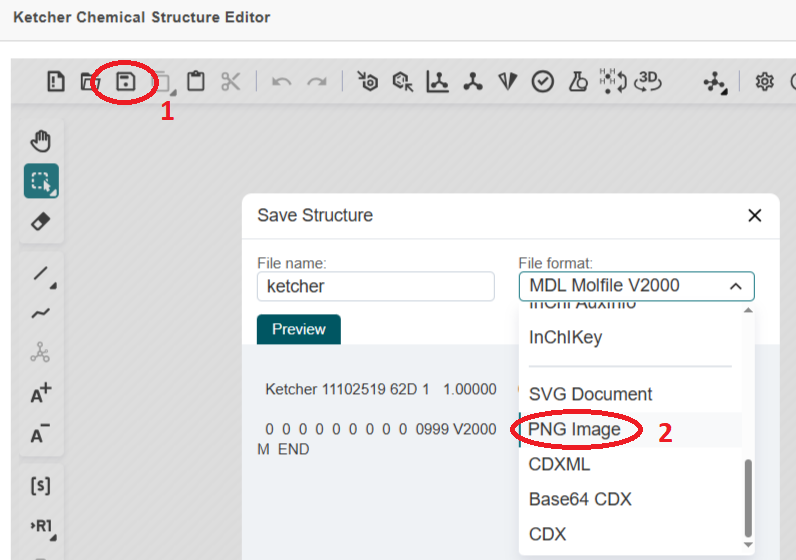The image size is (796, 560).
Task: Activate the rectangle Selection tool
Action: 41,181
